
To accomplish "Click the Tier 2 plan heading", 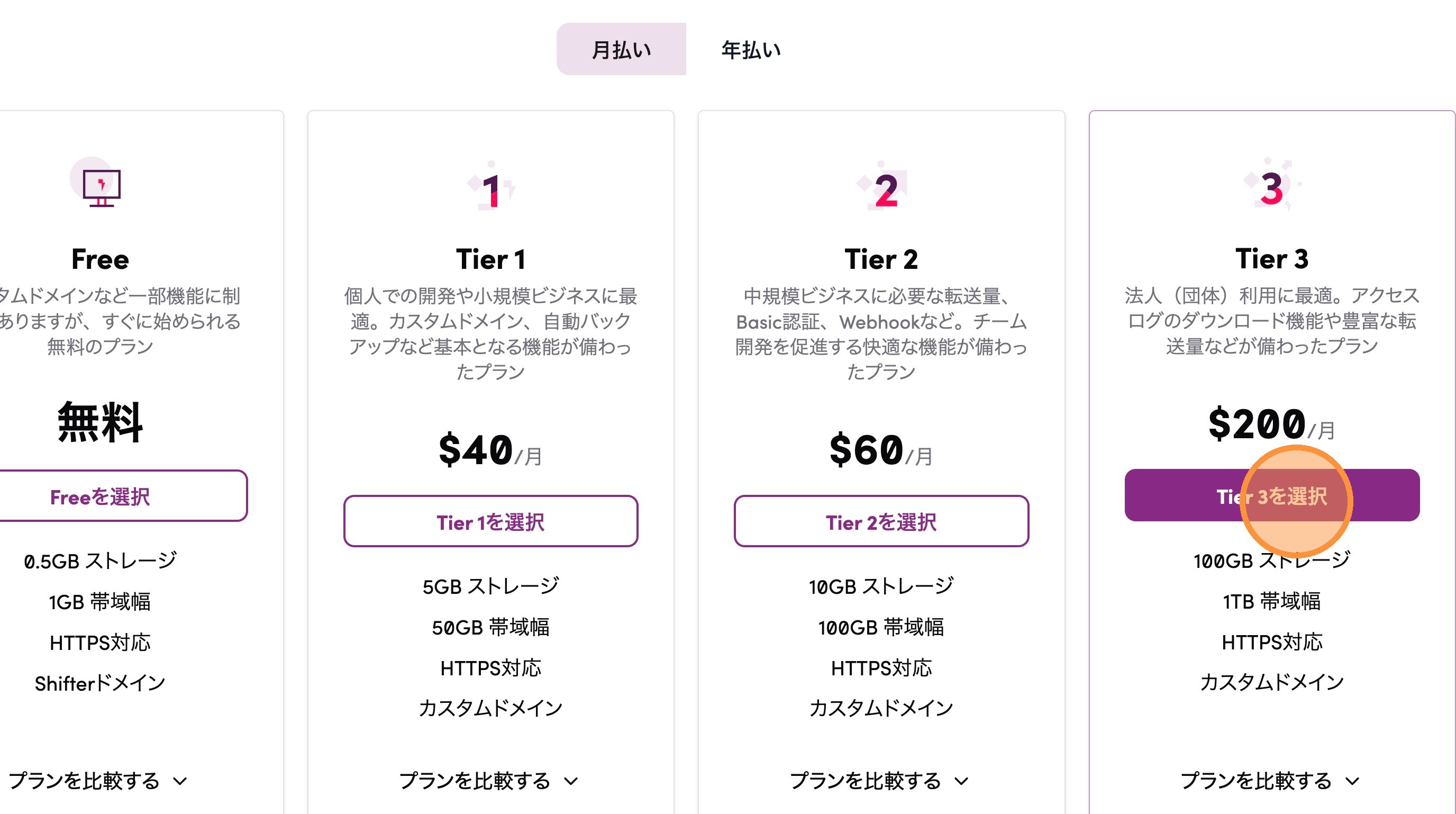I will pyautogui.click(x=880, y=259).
